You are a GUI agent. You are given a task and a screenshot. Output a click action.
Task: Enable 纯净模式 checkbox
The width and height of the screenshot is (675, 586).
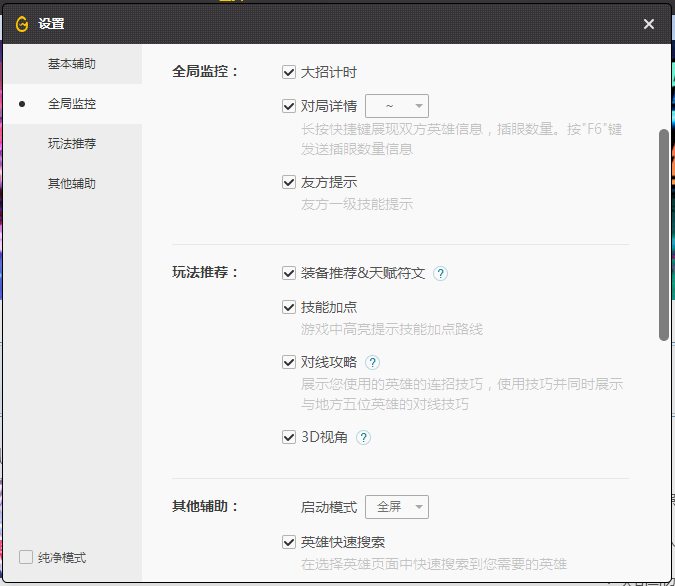pyautogui.click(x=26, y=557)
